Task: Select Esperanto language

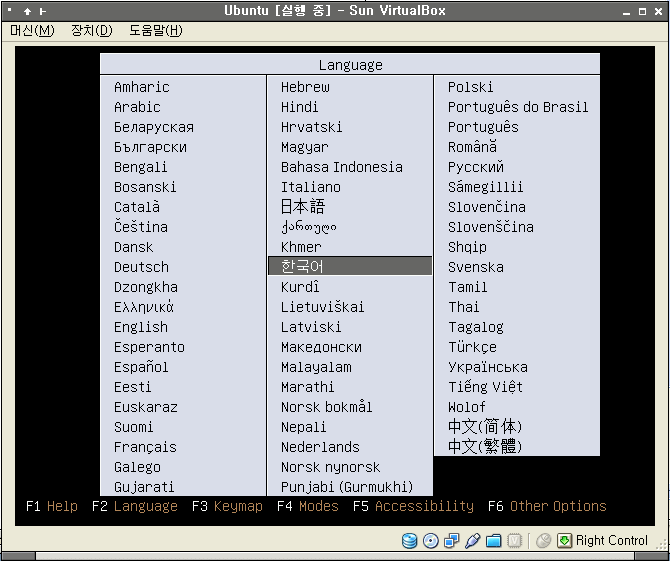Action: [x=149, y=347]
